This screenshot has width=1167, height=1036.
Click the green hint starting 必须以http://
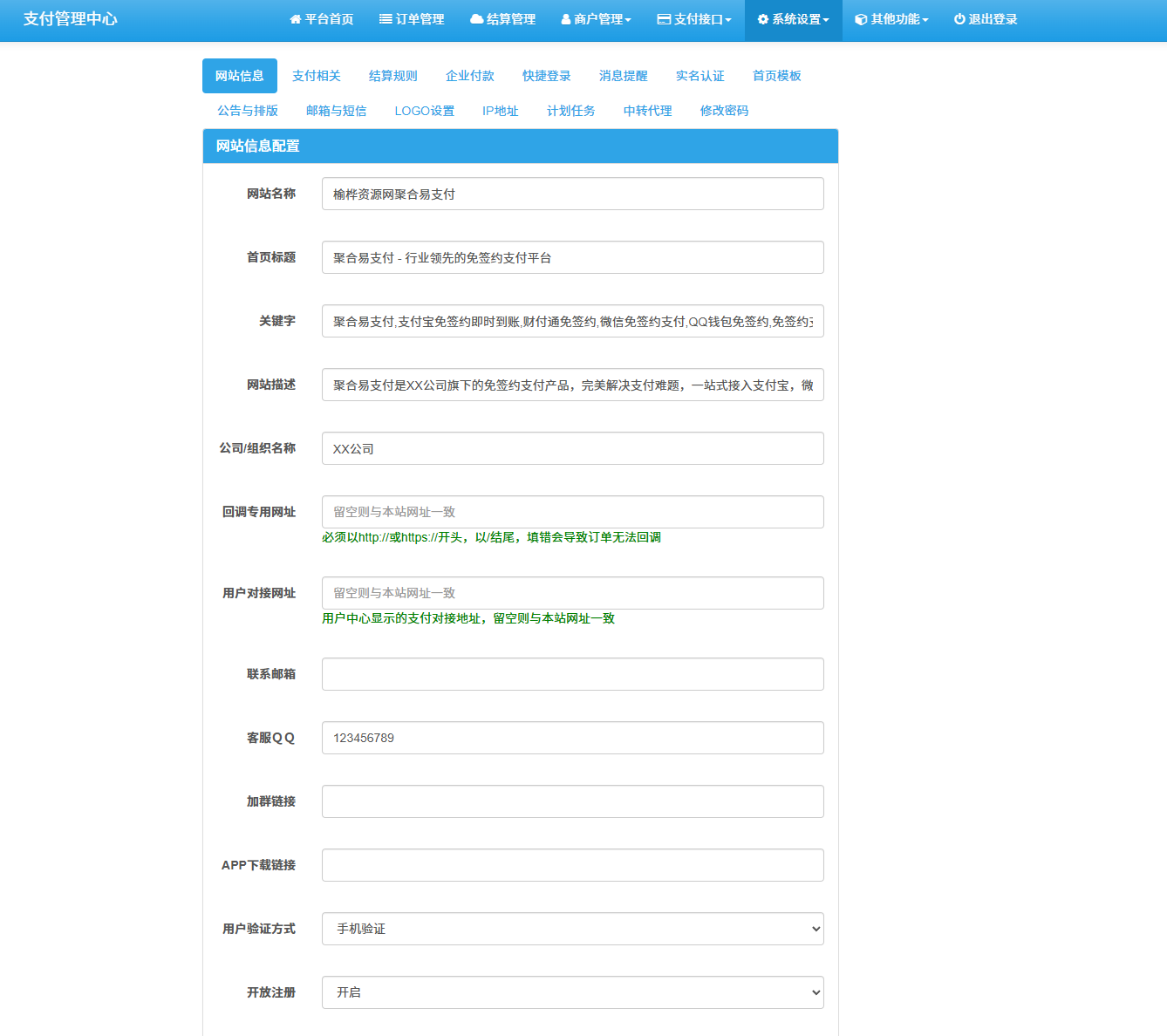(x=491, y=537)
